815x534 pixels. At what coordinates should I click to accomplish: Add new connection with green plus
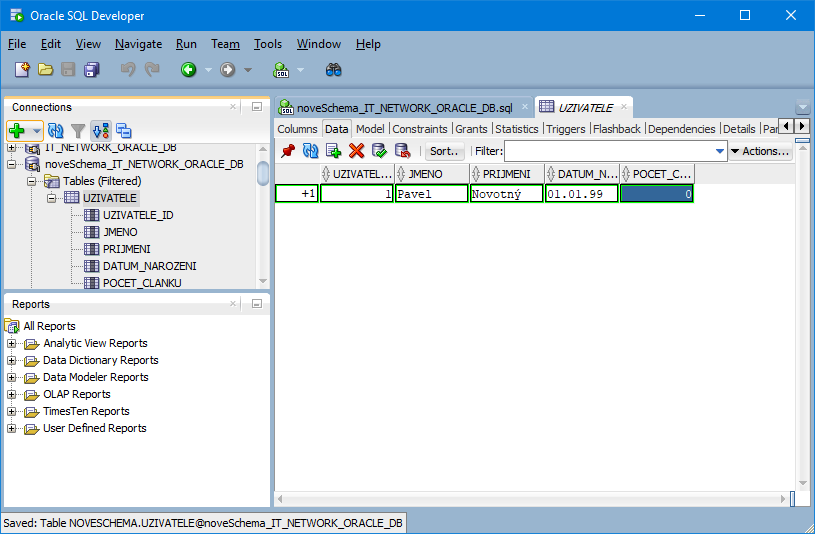click(x=17, y=130)
